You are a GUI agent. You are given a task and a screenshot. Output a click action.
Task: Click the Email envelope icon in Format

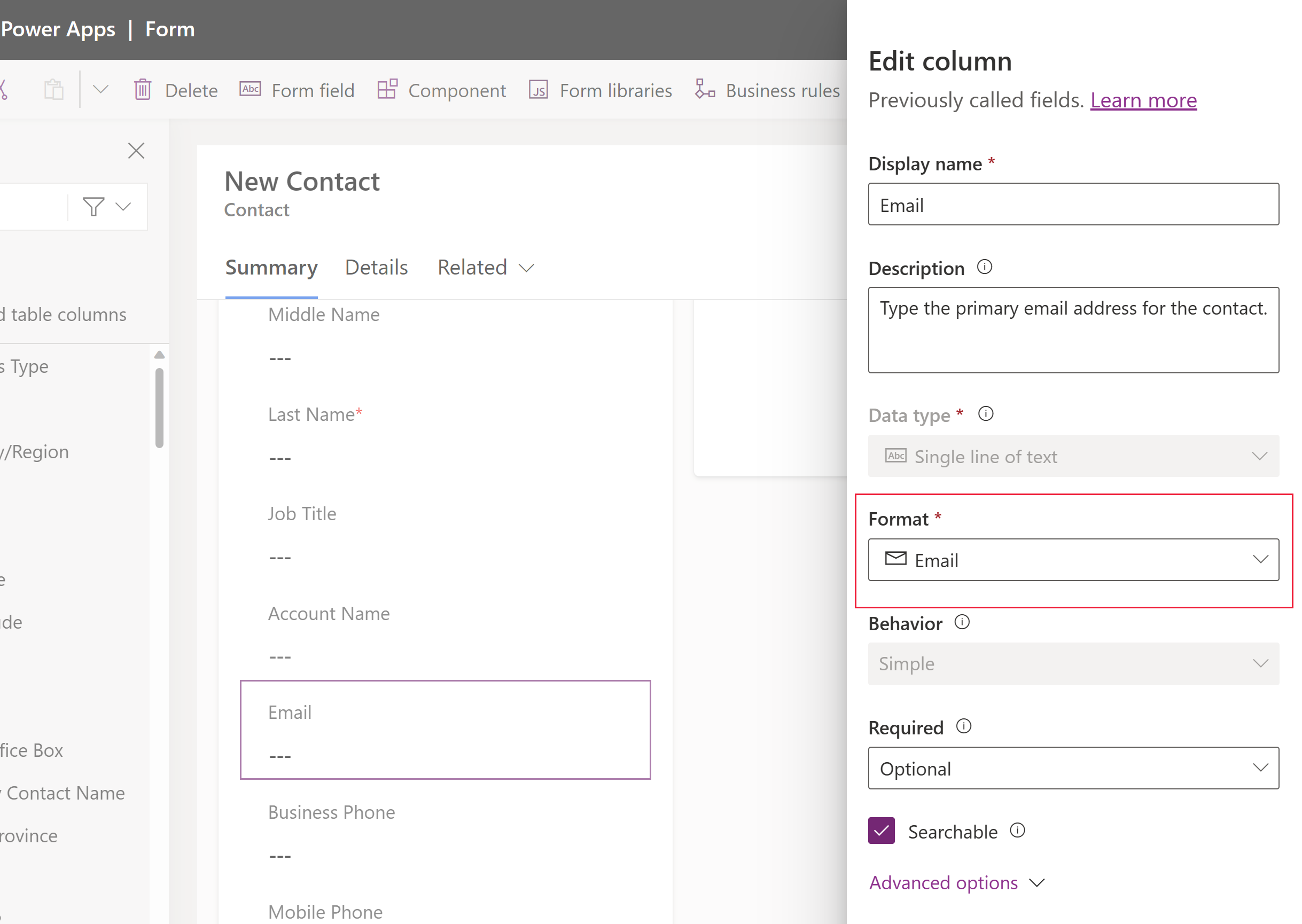click(x=896, y=559)
